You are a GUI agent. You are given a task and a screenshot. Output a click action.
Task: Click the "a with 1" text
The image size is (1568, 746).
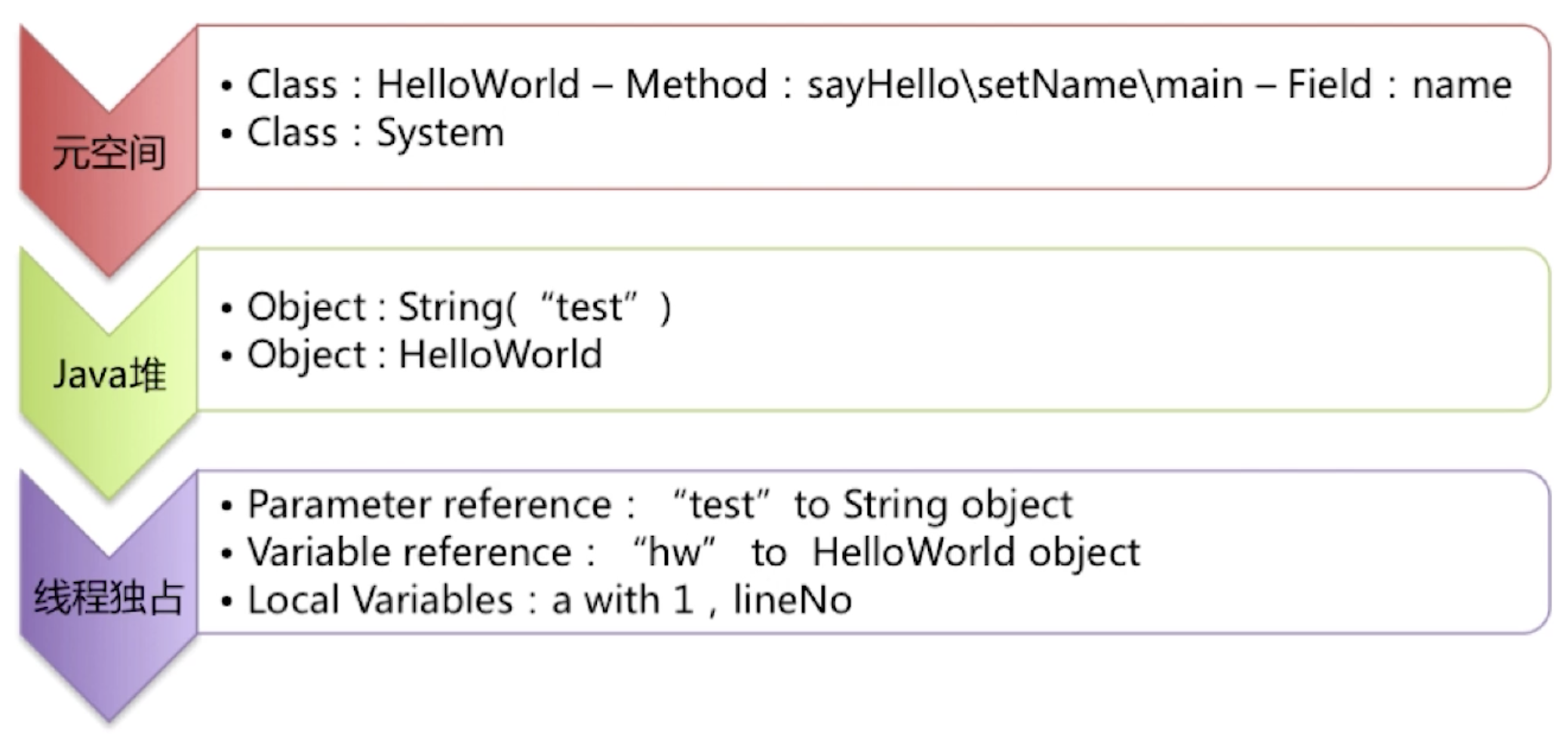point(622,600)
